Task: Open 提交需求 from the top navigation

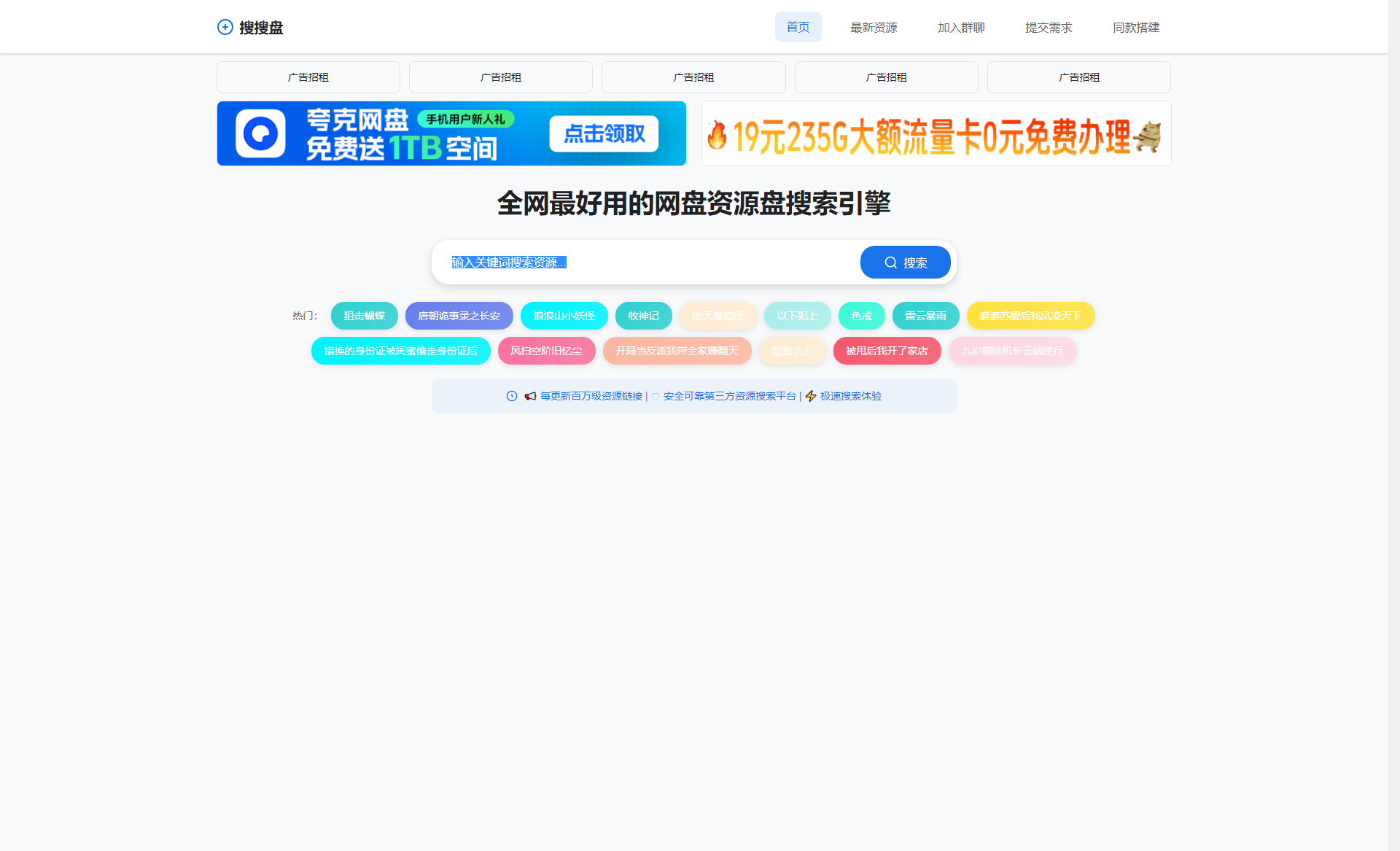Action: click(x=1049, y=27)
